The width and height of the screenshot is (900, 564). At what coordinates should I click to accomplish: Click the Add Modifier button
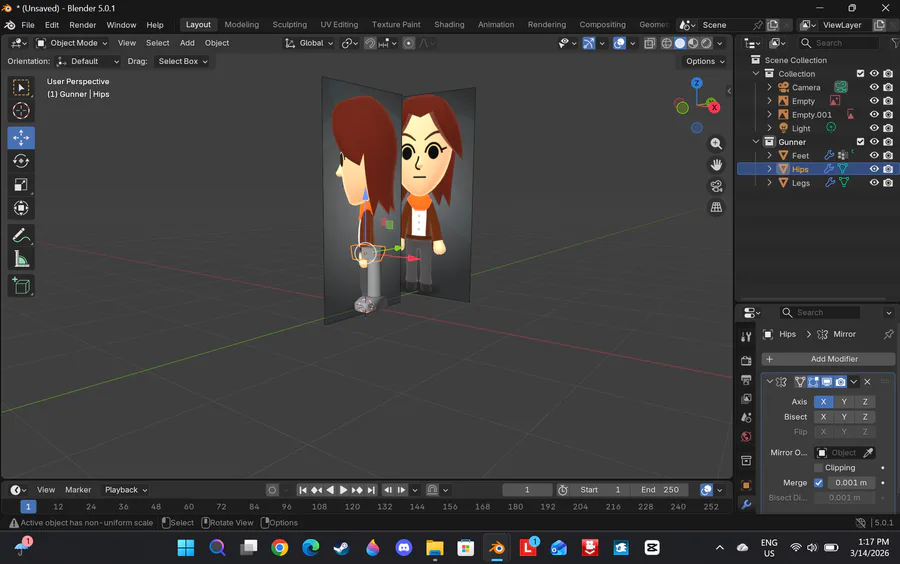833,359
